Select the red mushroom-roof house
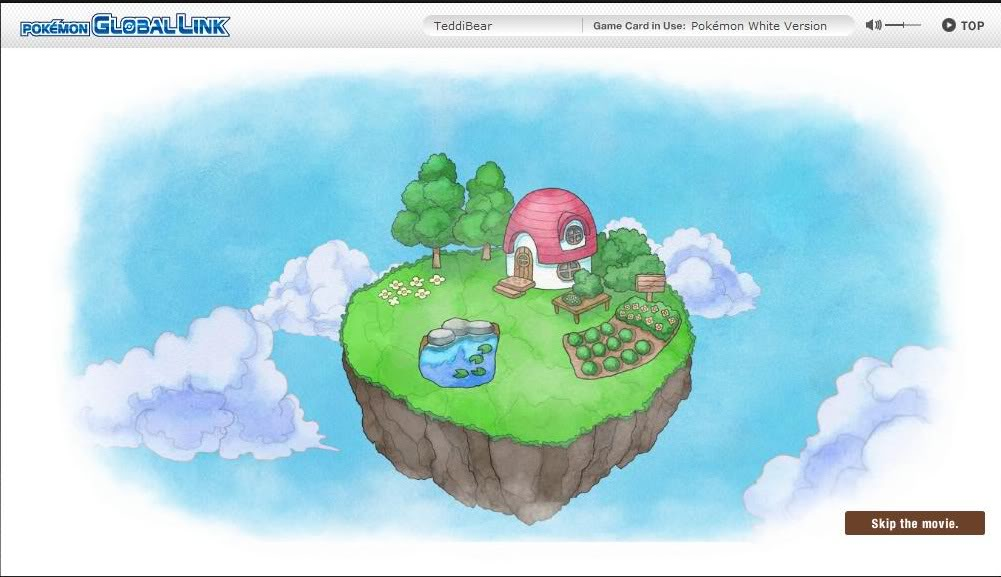The width and height of the screenshot is (1001, 577). pos(550,237)
